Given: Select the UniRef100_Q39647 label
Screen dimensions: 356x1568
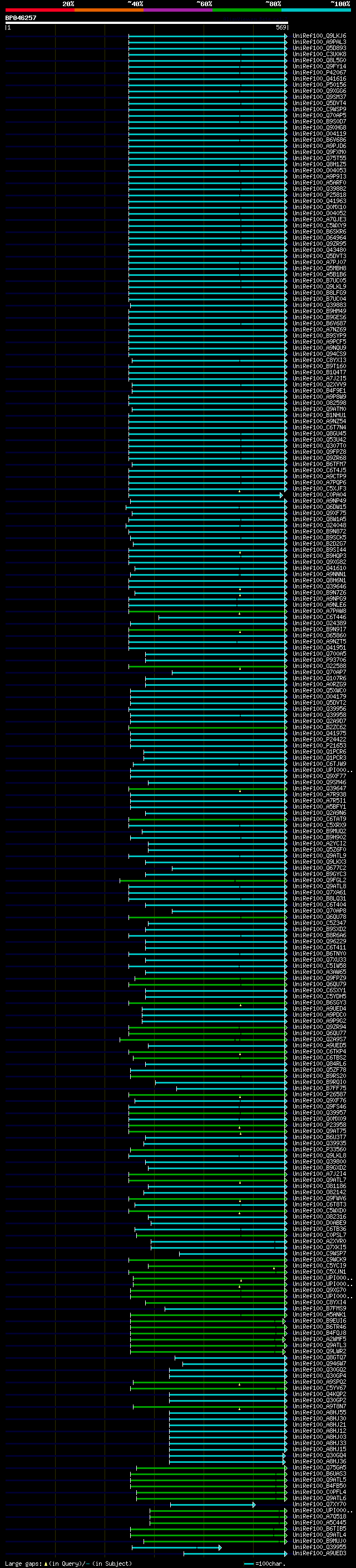Looking at the screenshot, I should (319, 788).
